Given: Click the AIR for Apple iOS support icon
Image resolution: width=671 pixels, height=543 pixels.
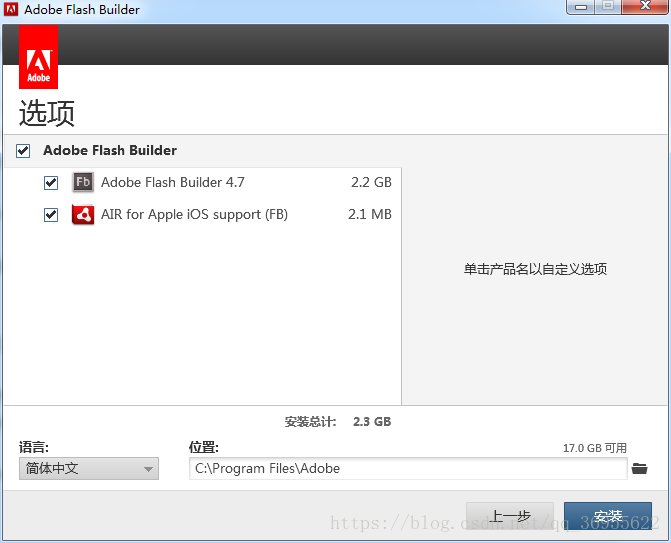Looking at the screenshot, I should (83, 214).
